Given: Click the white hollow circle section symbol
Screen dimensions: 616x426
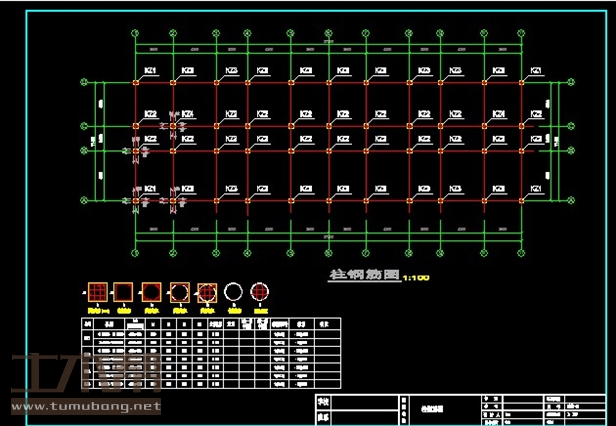Looking at the screenshot, I should [x=233, y=292].
